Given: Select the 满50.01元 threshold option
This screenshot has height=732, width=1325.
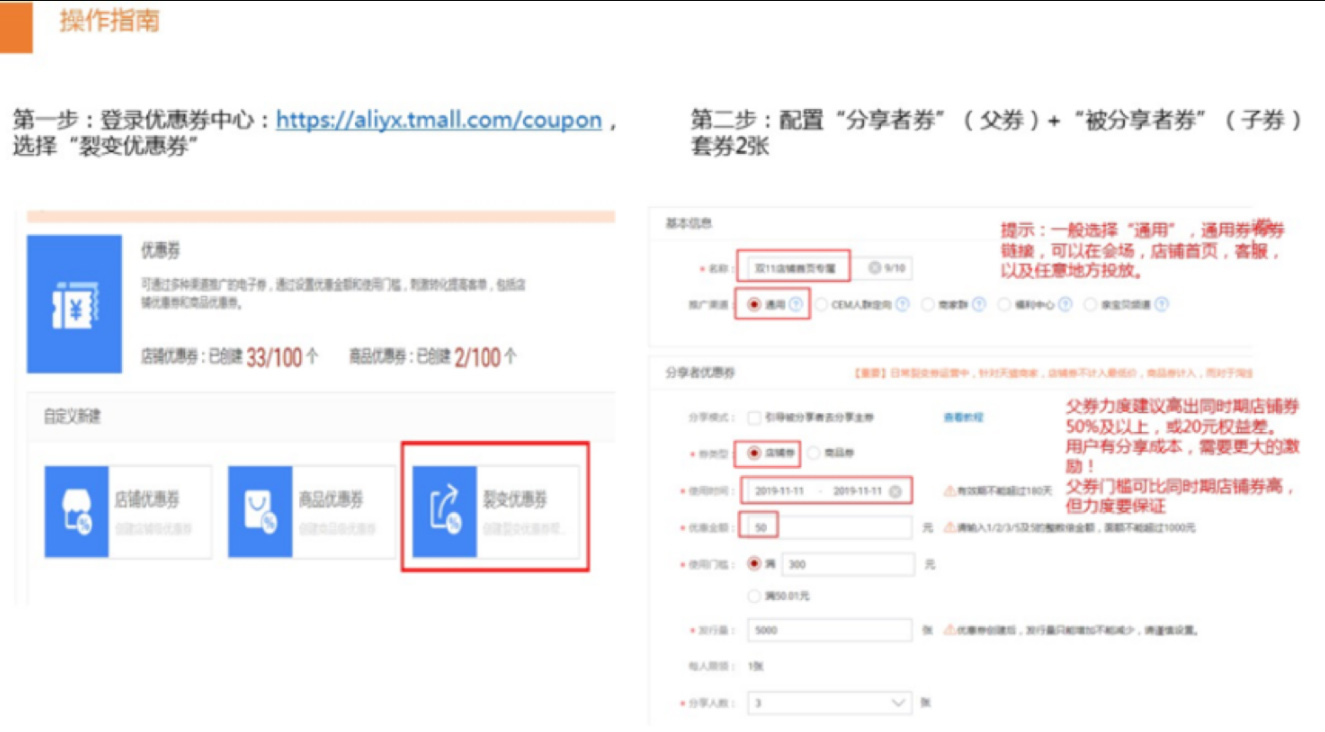Looking at the screenshot, I should [754, 597].
